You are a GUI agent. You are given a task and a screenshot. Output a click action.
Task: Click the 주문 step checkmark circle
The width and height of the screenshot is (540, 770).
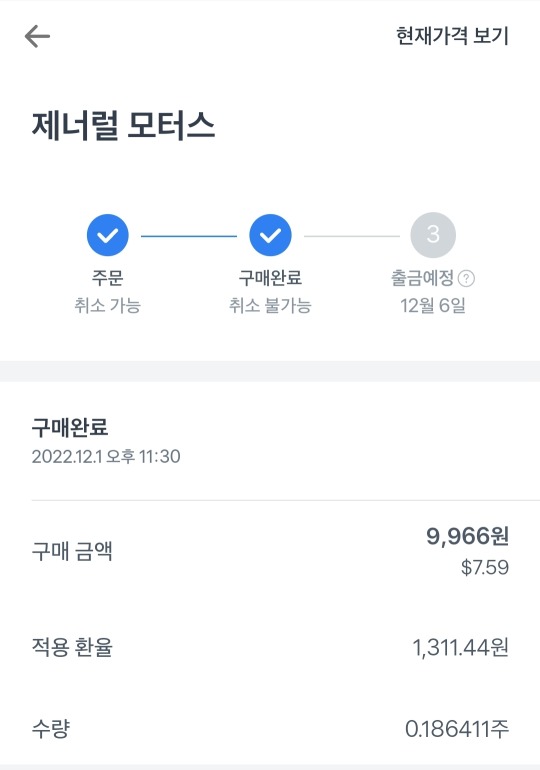(x=108, y=235)
